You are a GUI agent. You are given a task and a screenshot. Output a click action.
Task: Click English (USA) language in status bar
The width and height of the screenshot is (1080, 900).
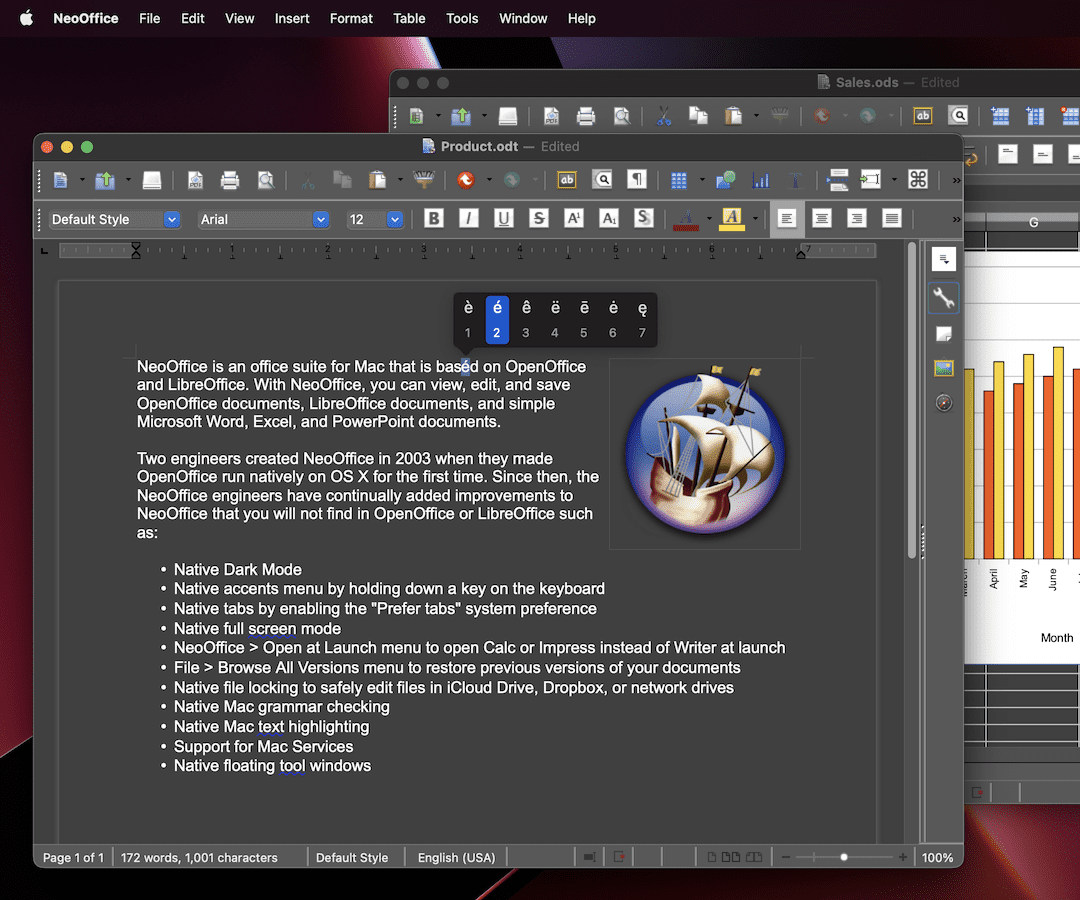[x=457, y=857]
